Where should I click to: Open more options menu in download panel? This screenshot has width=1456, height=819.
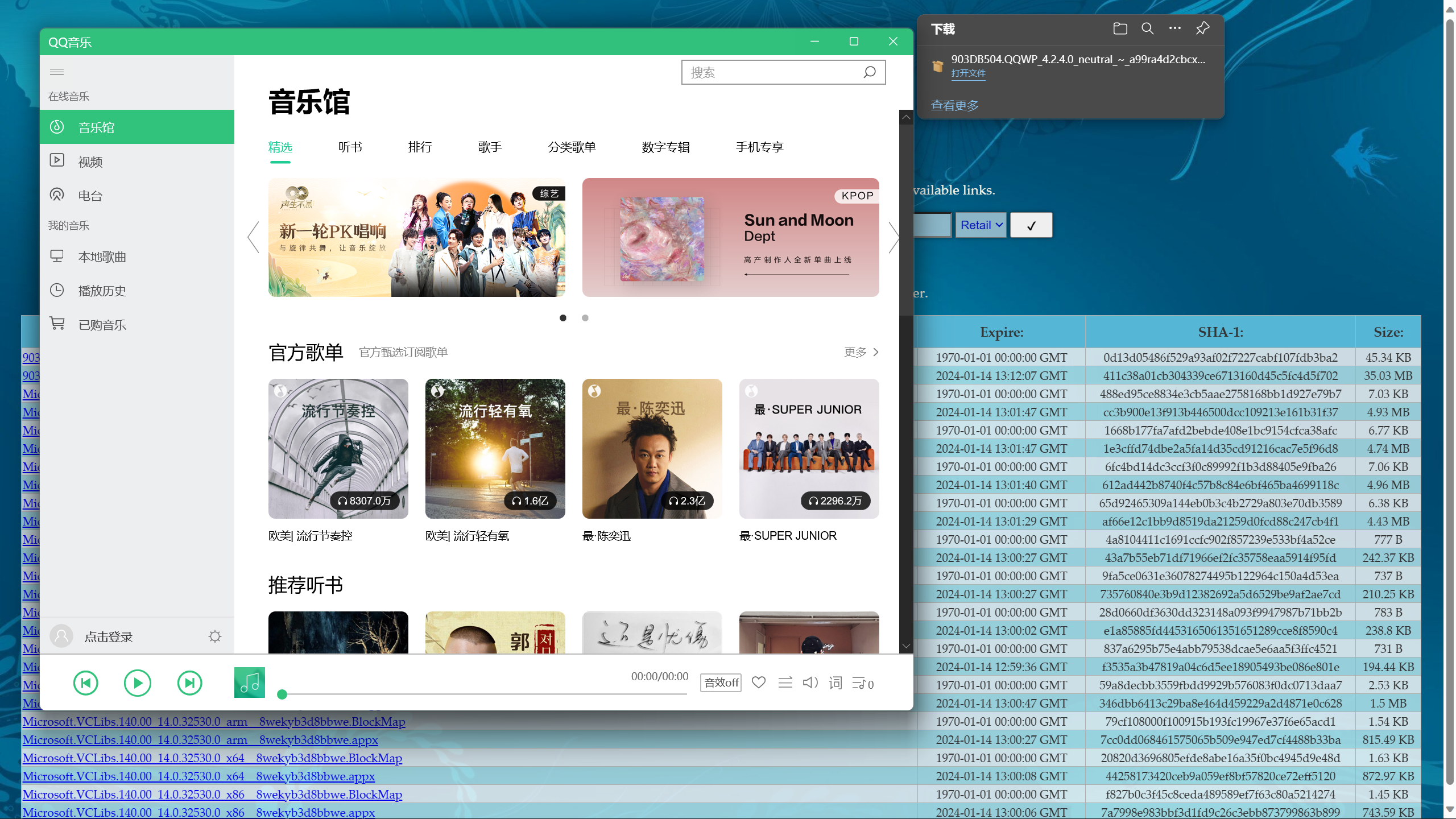click(1174, 28)
